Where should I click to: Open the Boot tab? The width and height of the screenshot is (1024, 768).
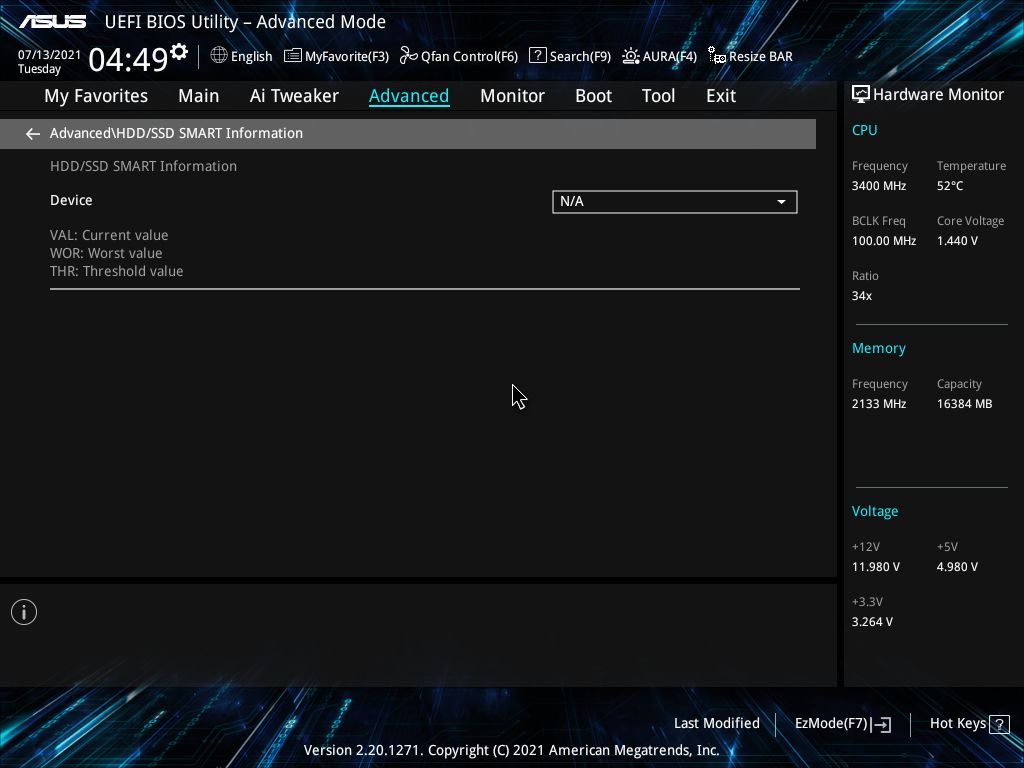click(593, 95)
